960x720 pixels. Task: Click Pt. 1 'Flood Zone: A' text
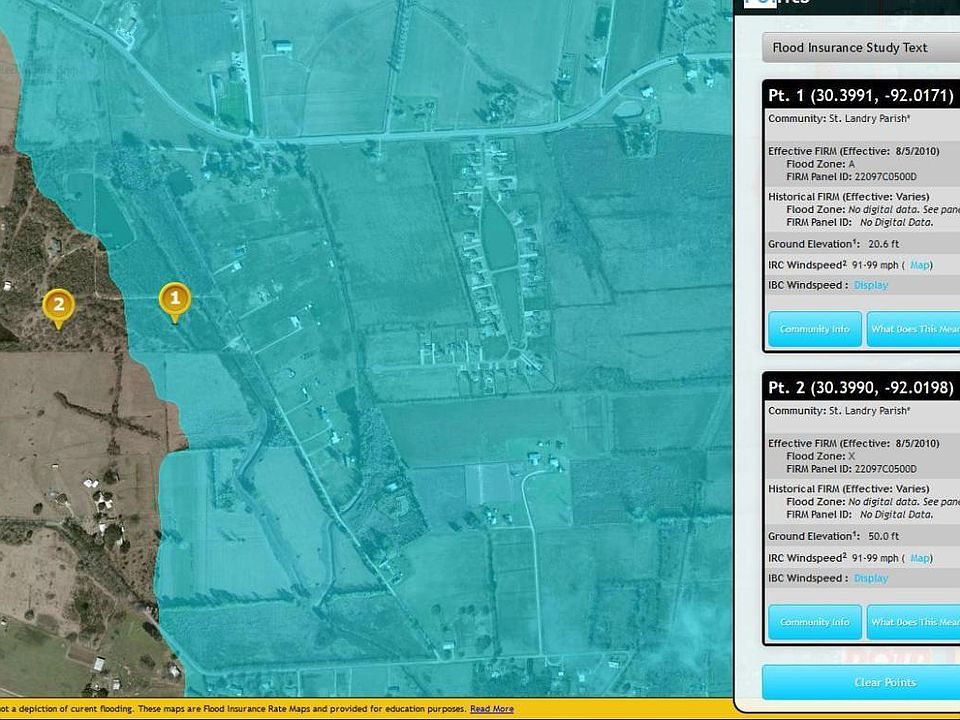click(820, 164)
